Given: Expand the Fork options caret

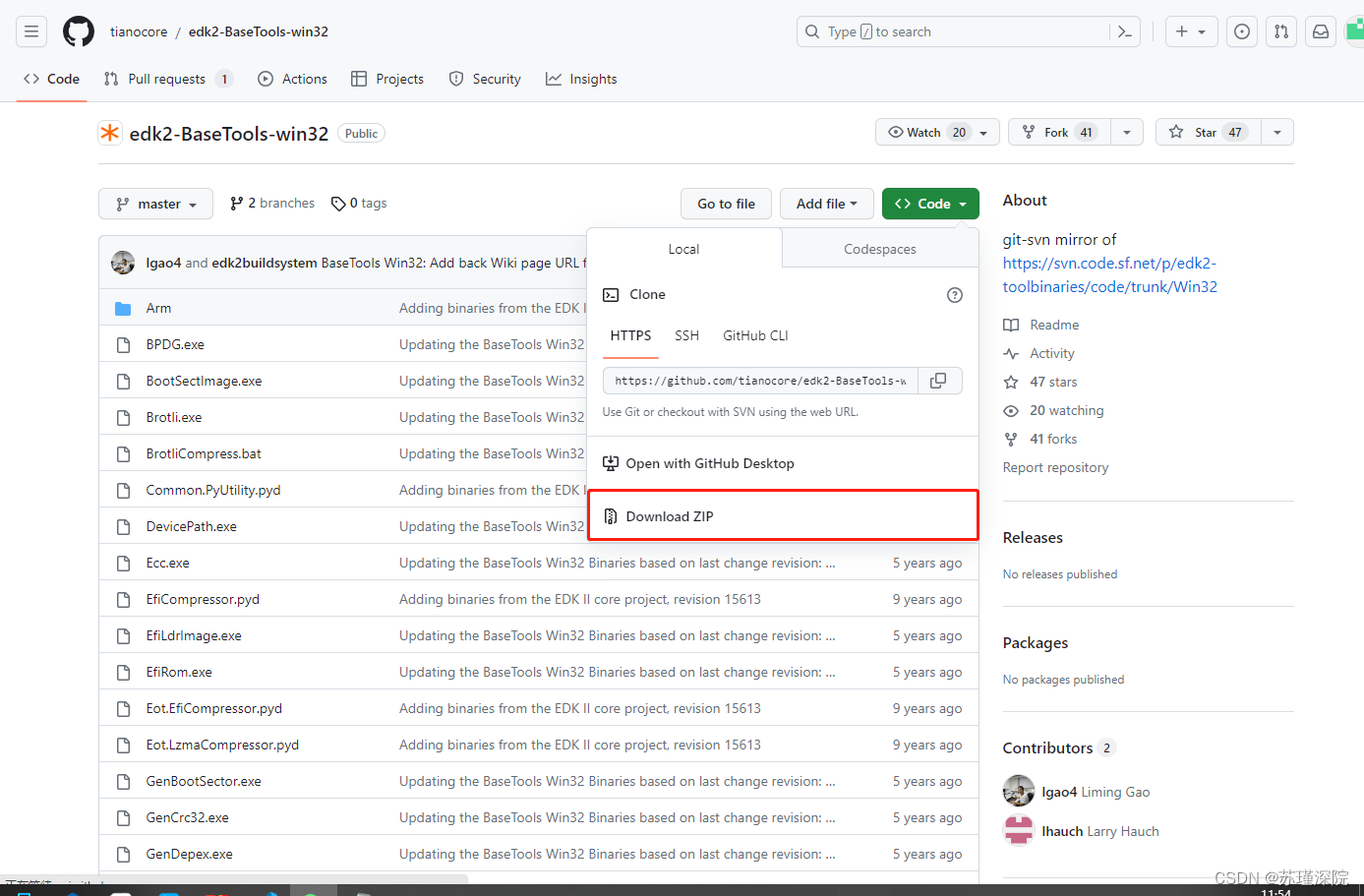Looking at the screenshot, I should click(x=1127, y=132).
